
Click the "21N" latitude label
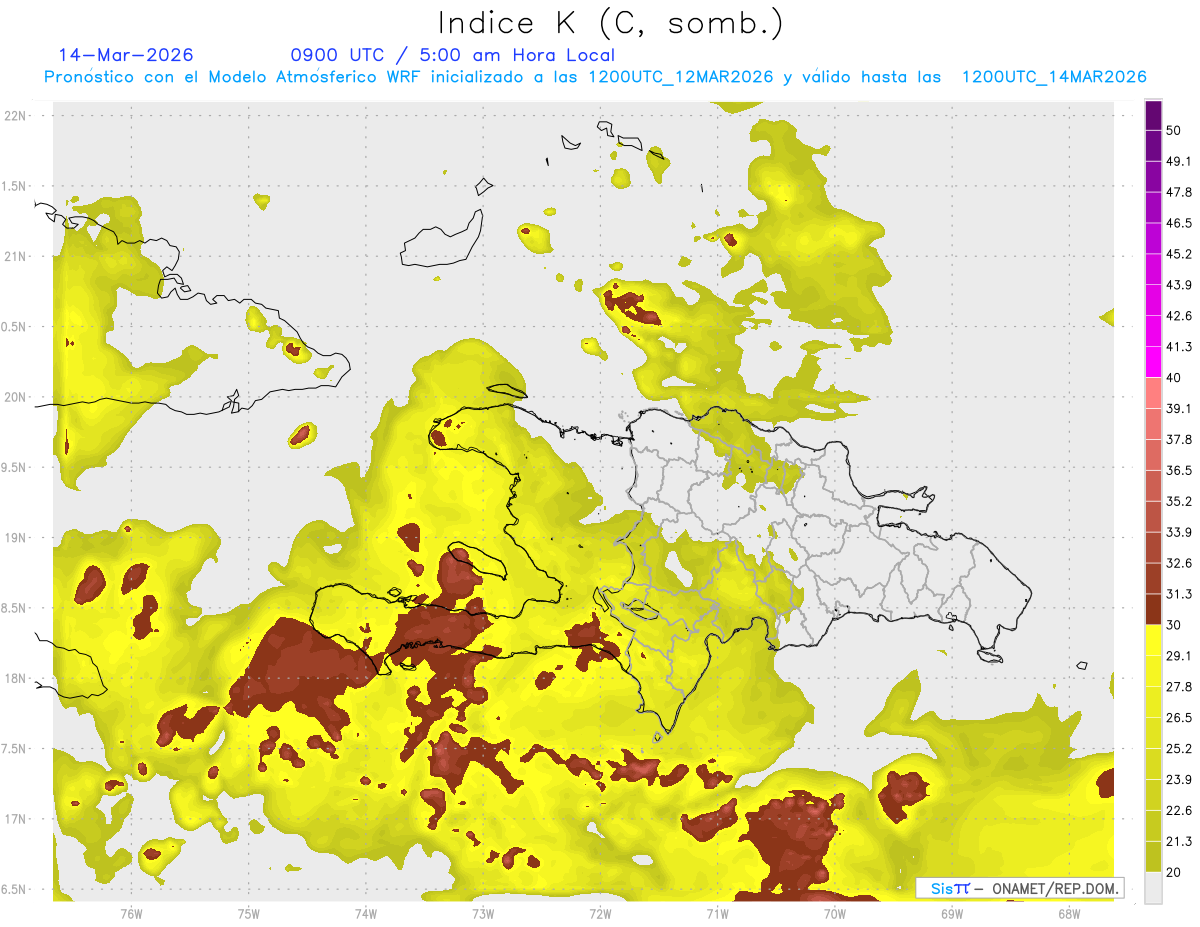click(15, 257)
